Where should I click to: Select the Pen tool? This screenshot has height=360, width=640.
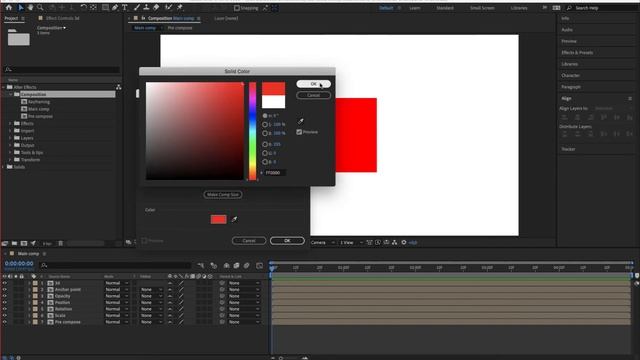point(115,7)
